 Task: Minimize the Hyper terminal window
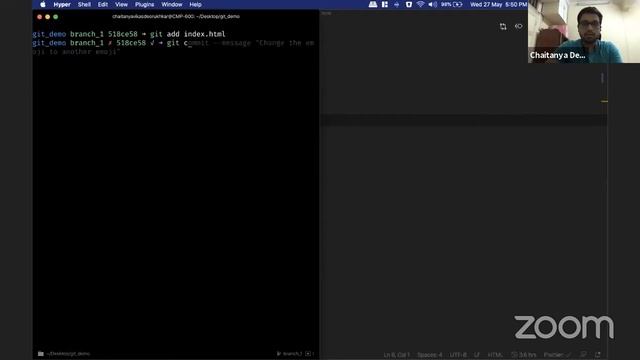pyautogui.click(x=48, y=17)
